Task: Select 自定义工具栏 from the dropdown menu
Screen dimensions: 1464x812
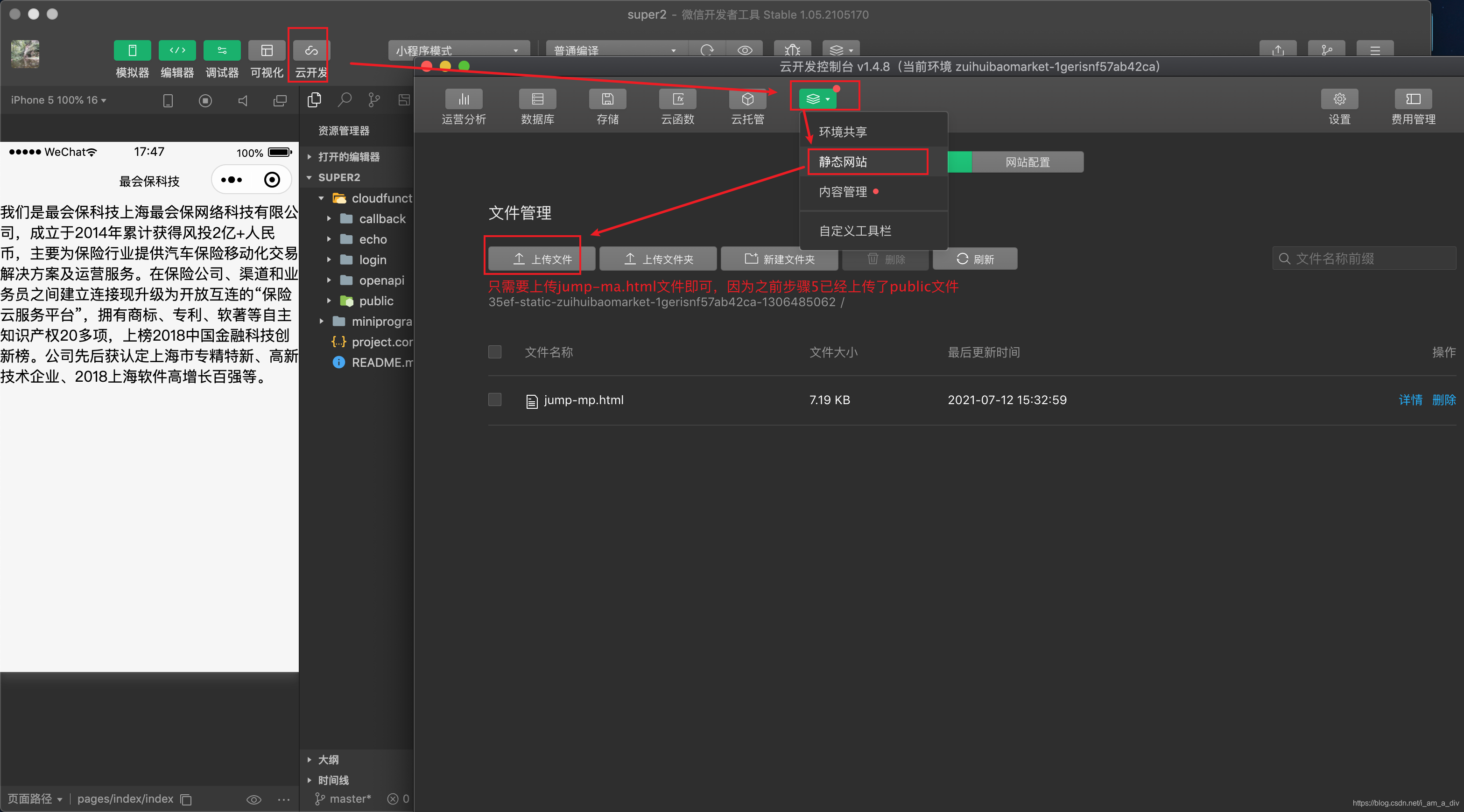Action: [873, 231]
